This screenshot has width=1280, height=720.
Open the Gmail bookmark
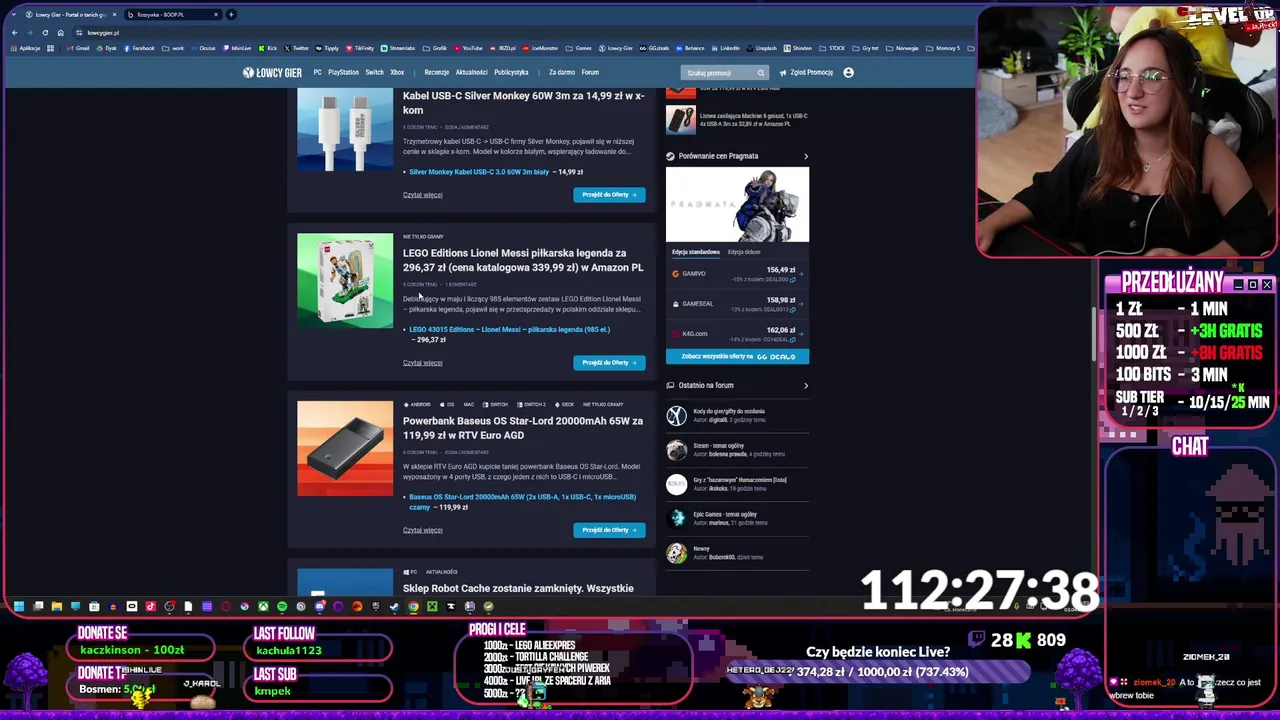tap(79, 48)
